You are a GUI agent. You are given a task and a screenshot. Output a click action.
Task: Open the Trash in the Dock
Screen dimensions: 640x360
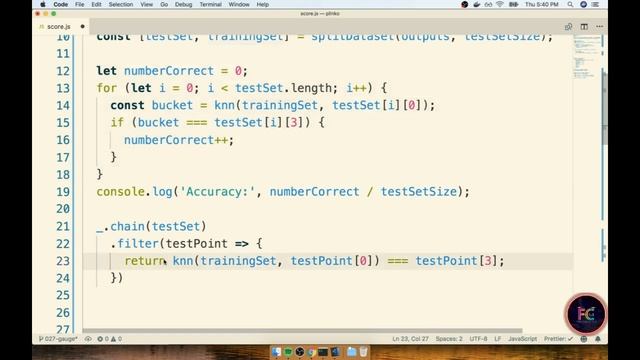363,351
